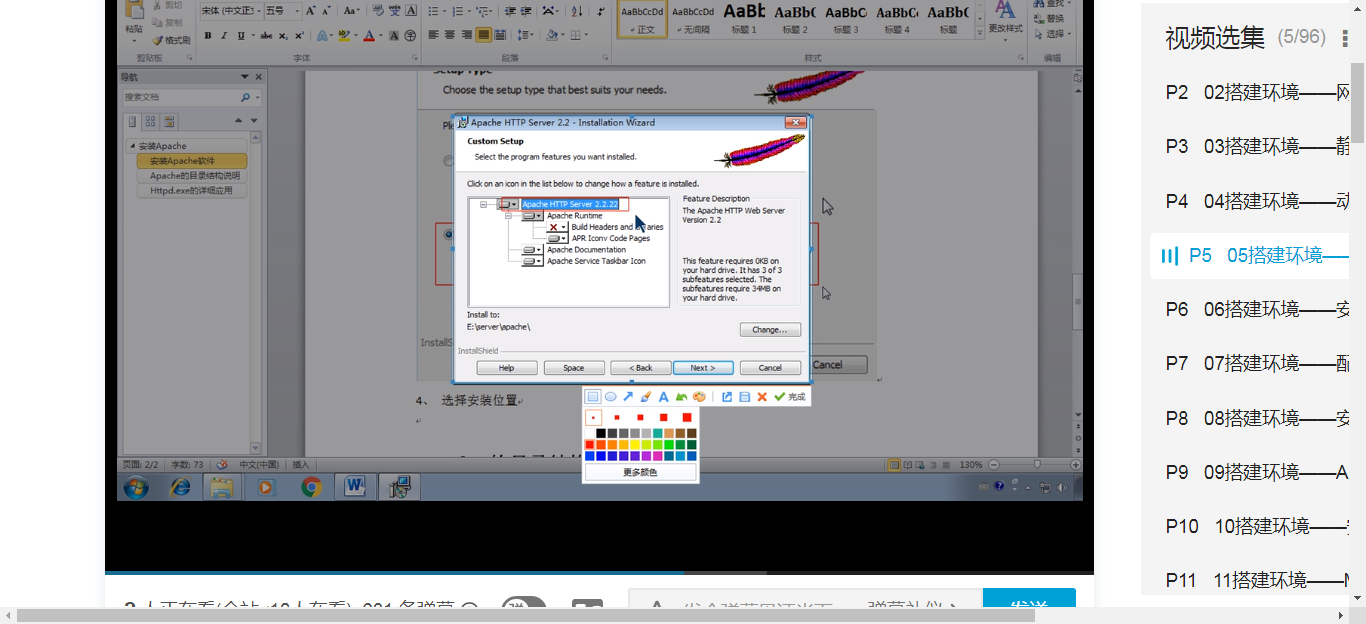Open P9 09搭建环境 in video list
This screenshot has width=1366, height=624.
[1258, 472]
